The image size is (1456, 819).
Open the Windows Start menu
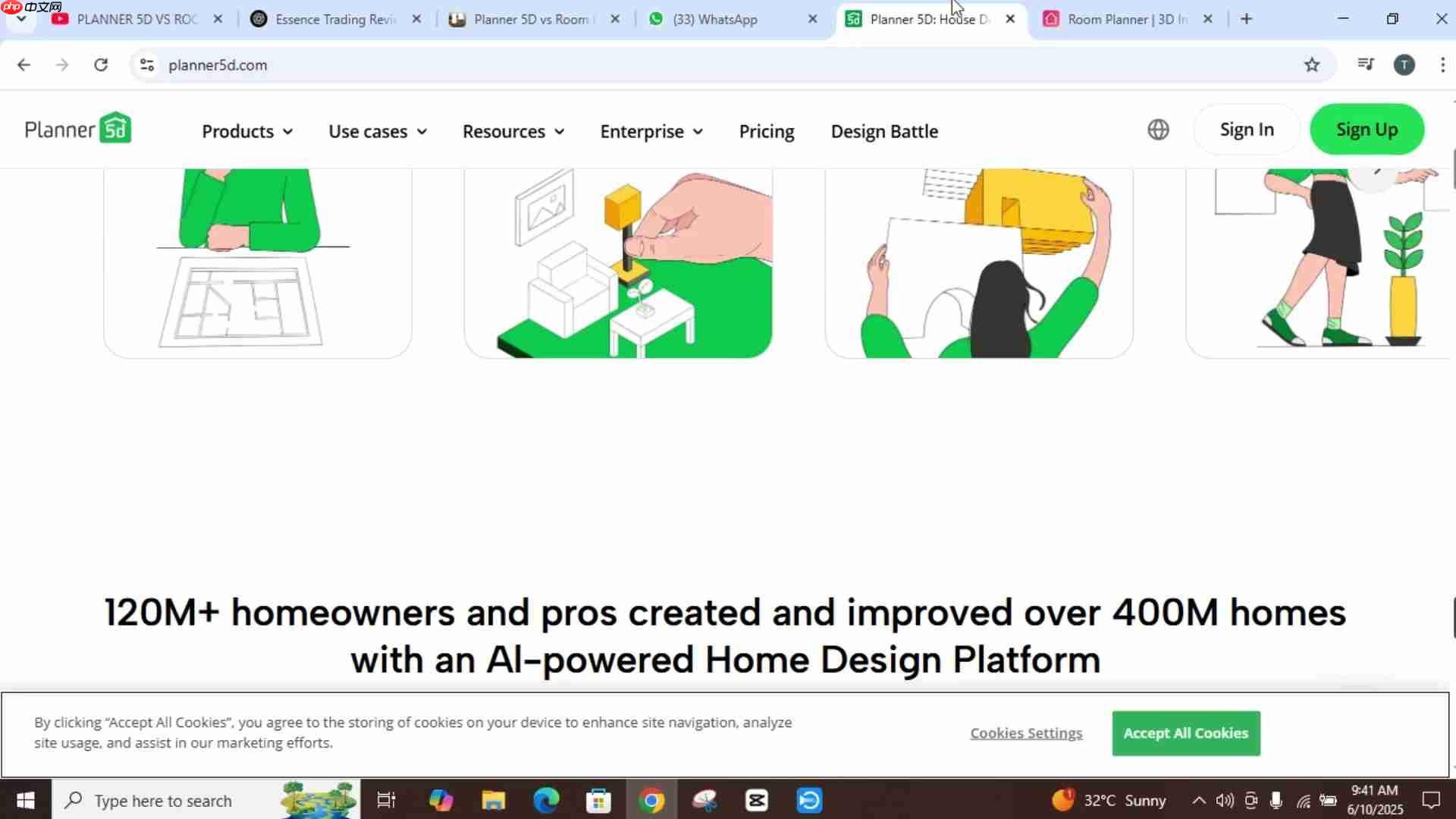pyautogui.click(x=26, y=800)
